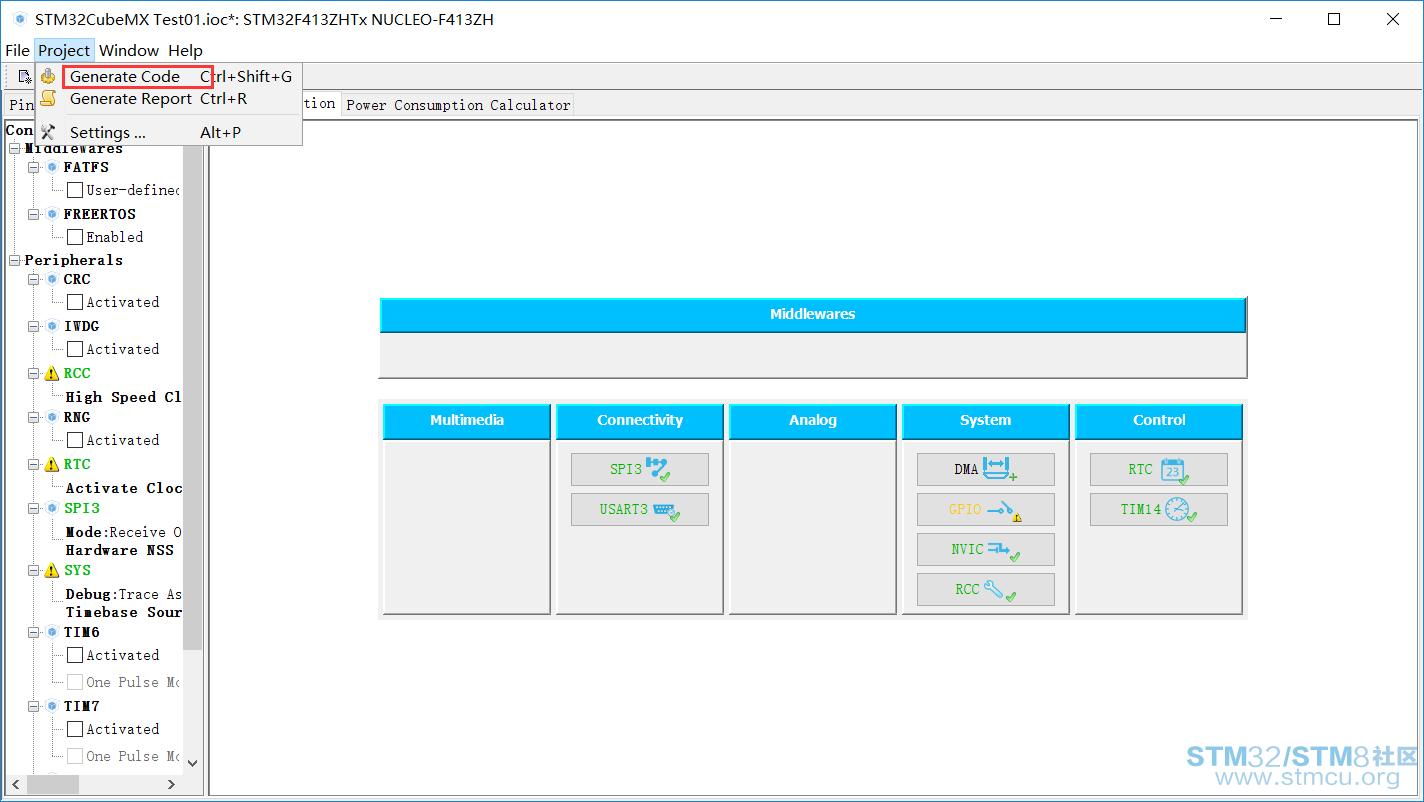This screenshot has width=1424, height=802.
Task: Select the 'Hardware NSS' row under SPI3
Action: point(120,550)
